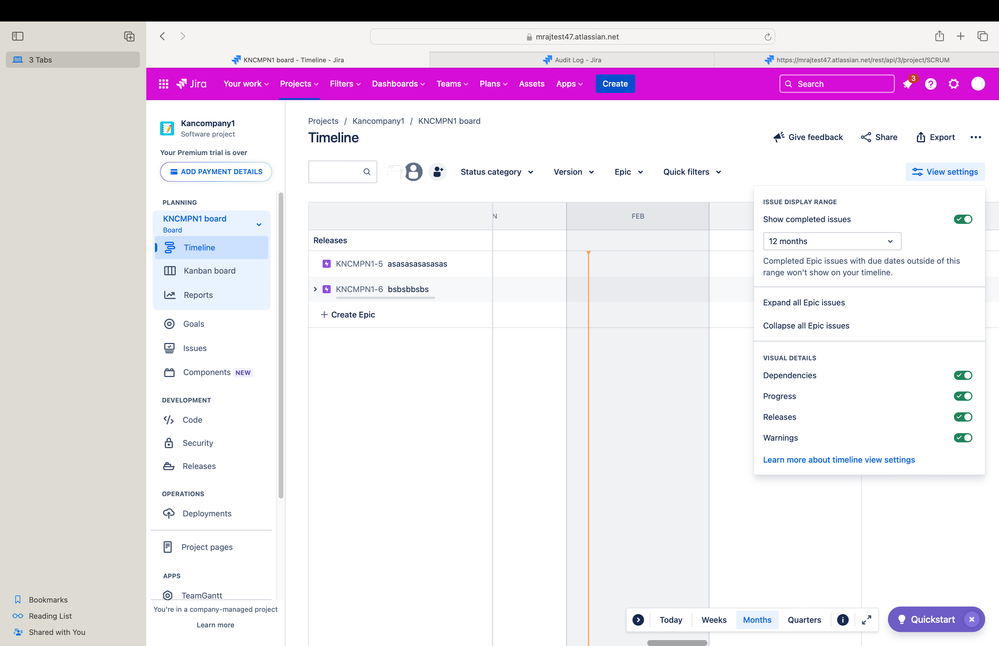The image size is (999, 646).
Task: Click the timeline navigation arrow icon
Action: coord(638,619)
